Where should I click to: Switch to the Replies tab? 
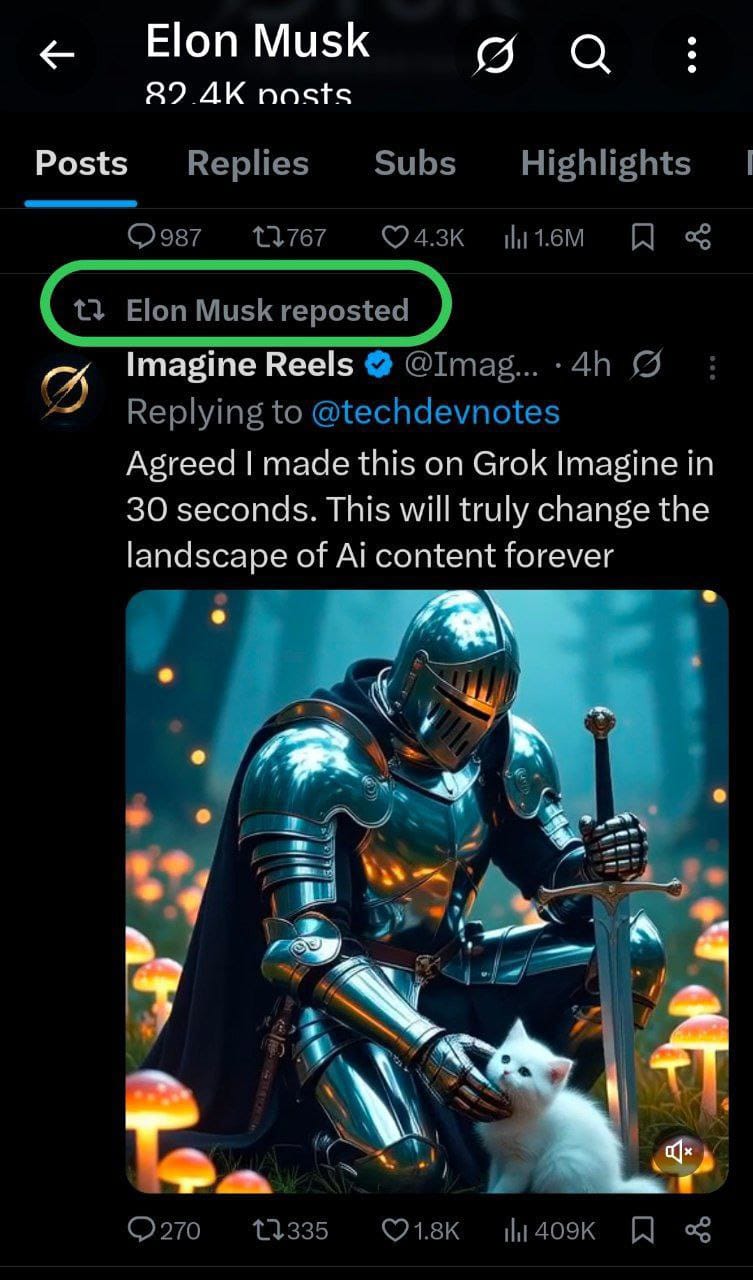click(247, 163)
